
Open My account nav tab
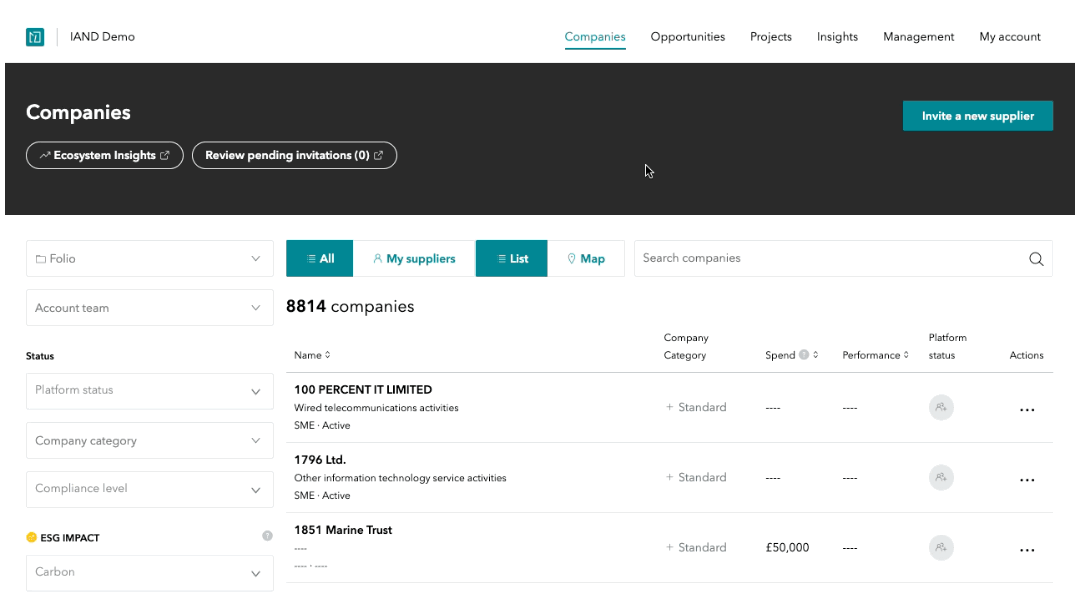coord(1010,37)
